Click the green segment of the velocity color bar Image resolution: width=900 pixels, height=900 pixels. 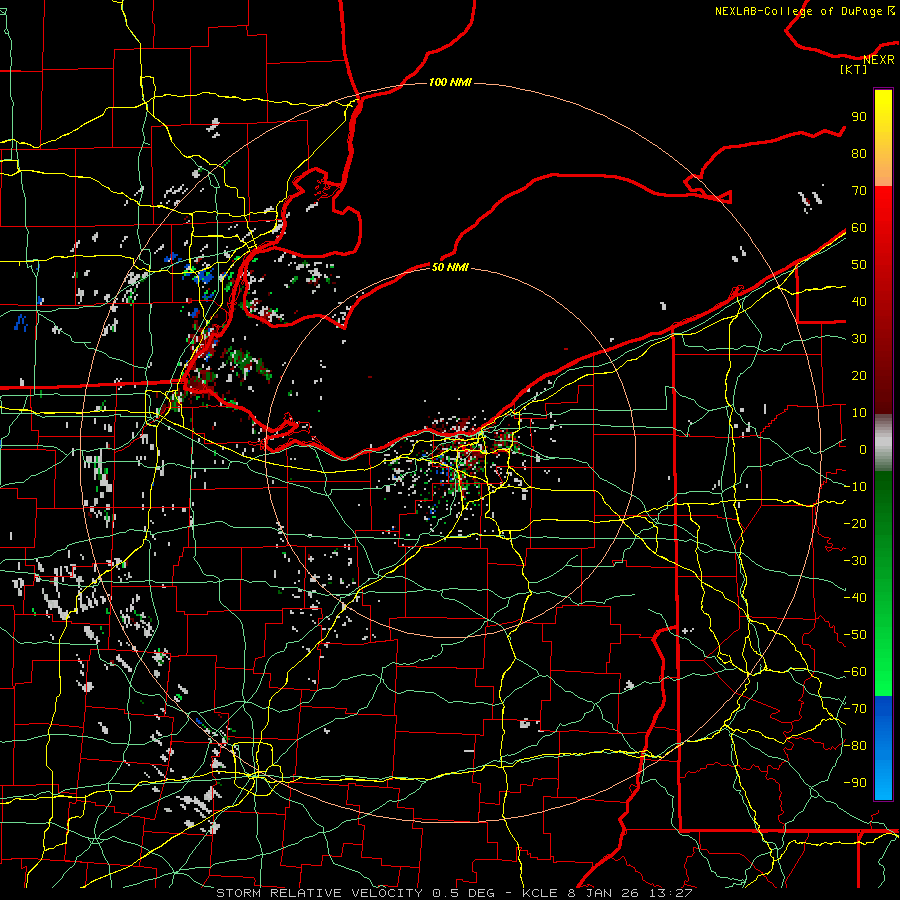883,584
